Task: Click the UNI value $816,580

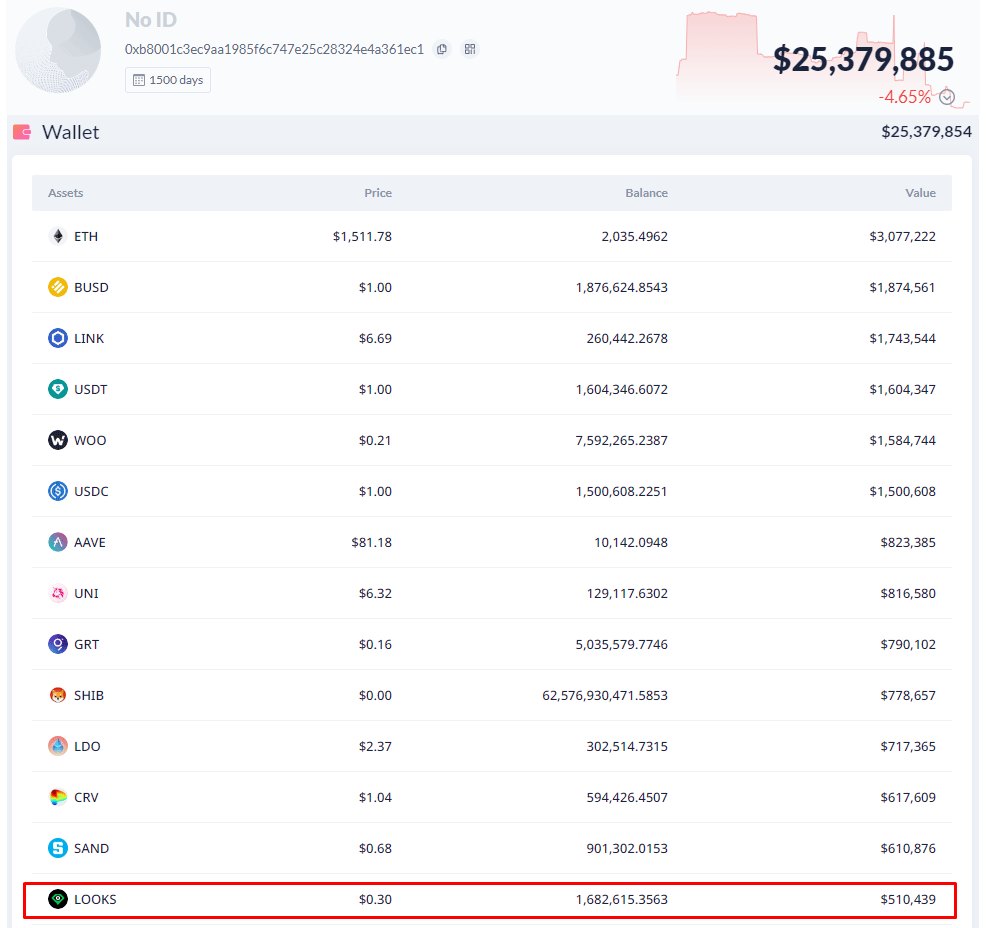Action: 908,594
